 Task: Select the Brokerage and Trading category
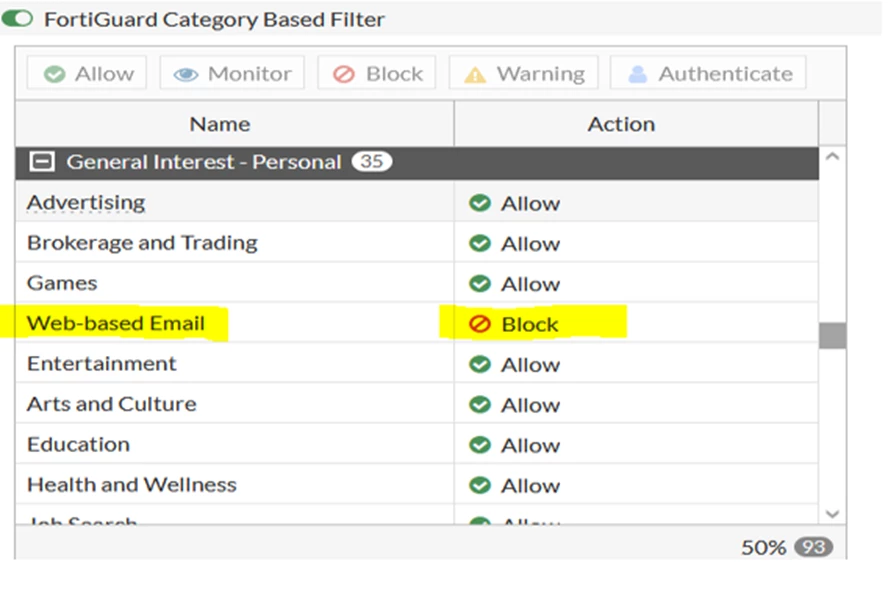click(x=142, y=243)
